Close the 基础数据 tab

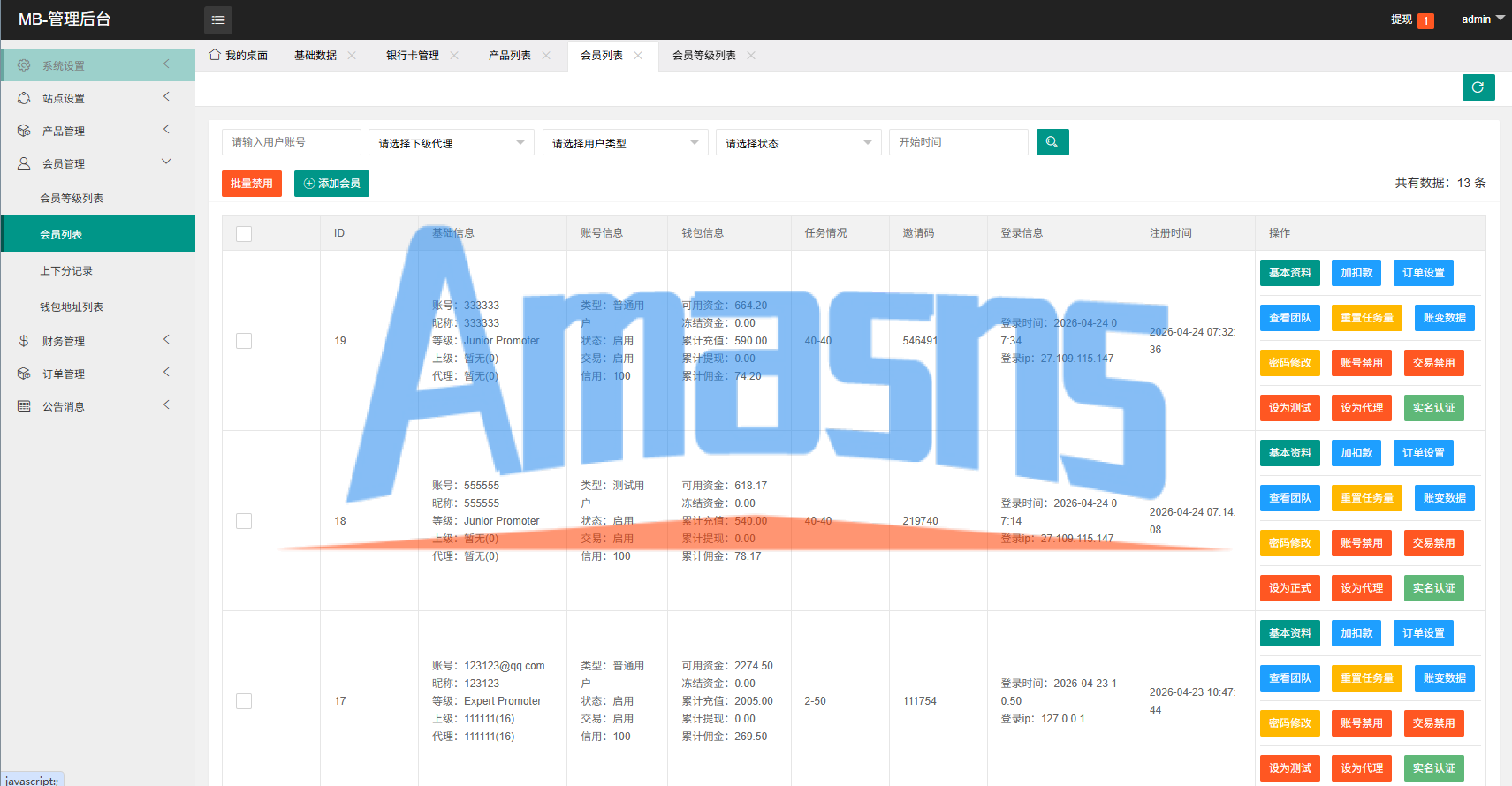(352, 55)
